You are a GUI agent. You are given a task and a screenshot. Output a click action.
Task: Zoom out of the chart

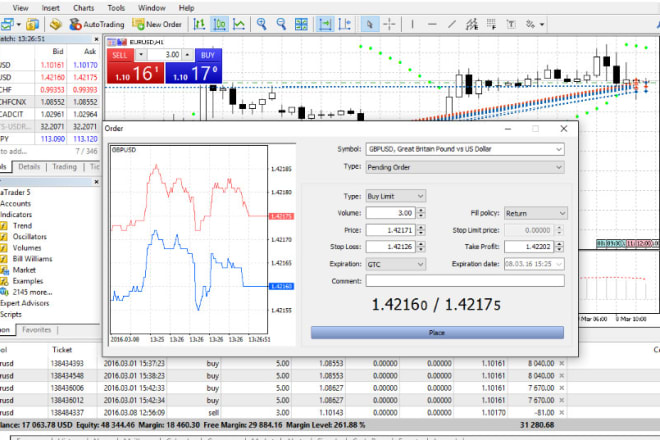click(x=281, y=24)
